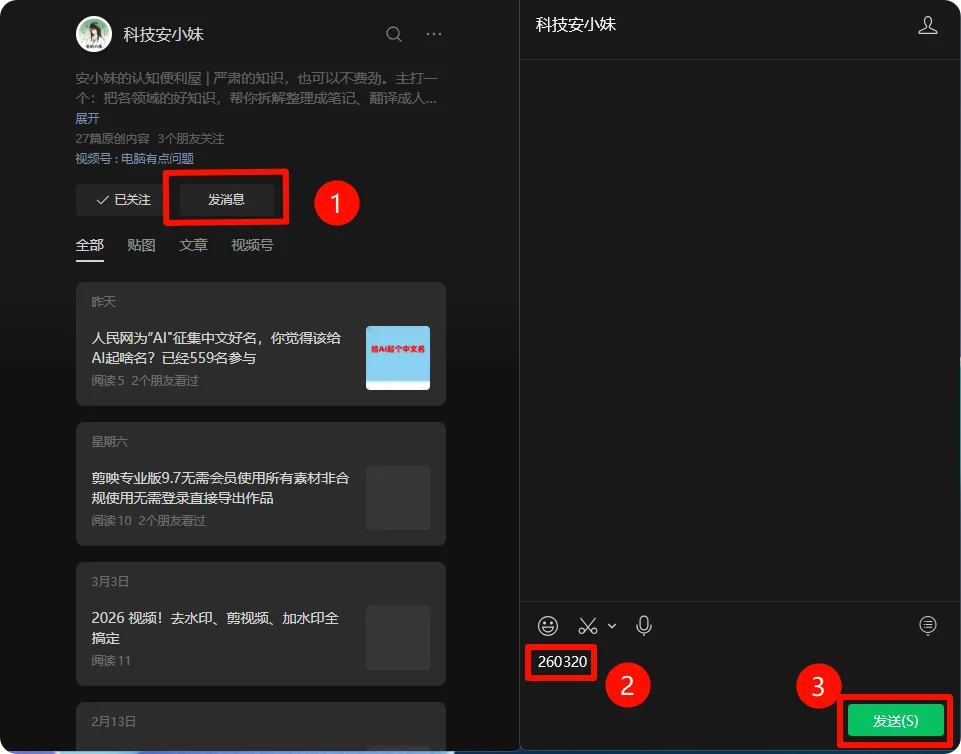The width and height of the screenshot is (961, 754).
Task: Click the 3个朋友关注 text
Action: pyautogui.click(x=191, y=139)
